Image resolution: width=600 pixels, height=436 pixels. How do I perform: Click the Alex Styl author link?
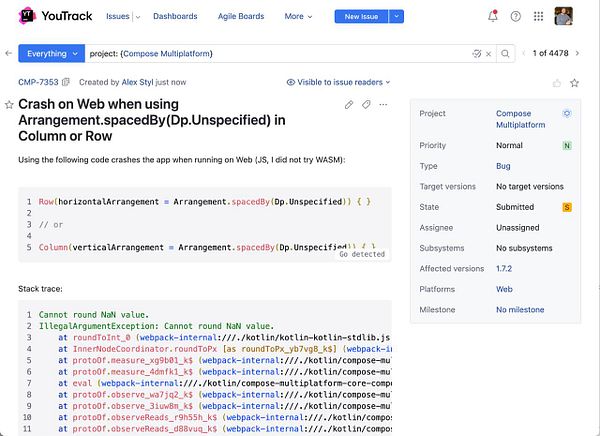click(137, 82)
